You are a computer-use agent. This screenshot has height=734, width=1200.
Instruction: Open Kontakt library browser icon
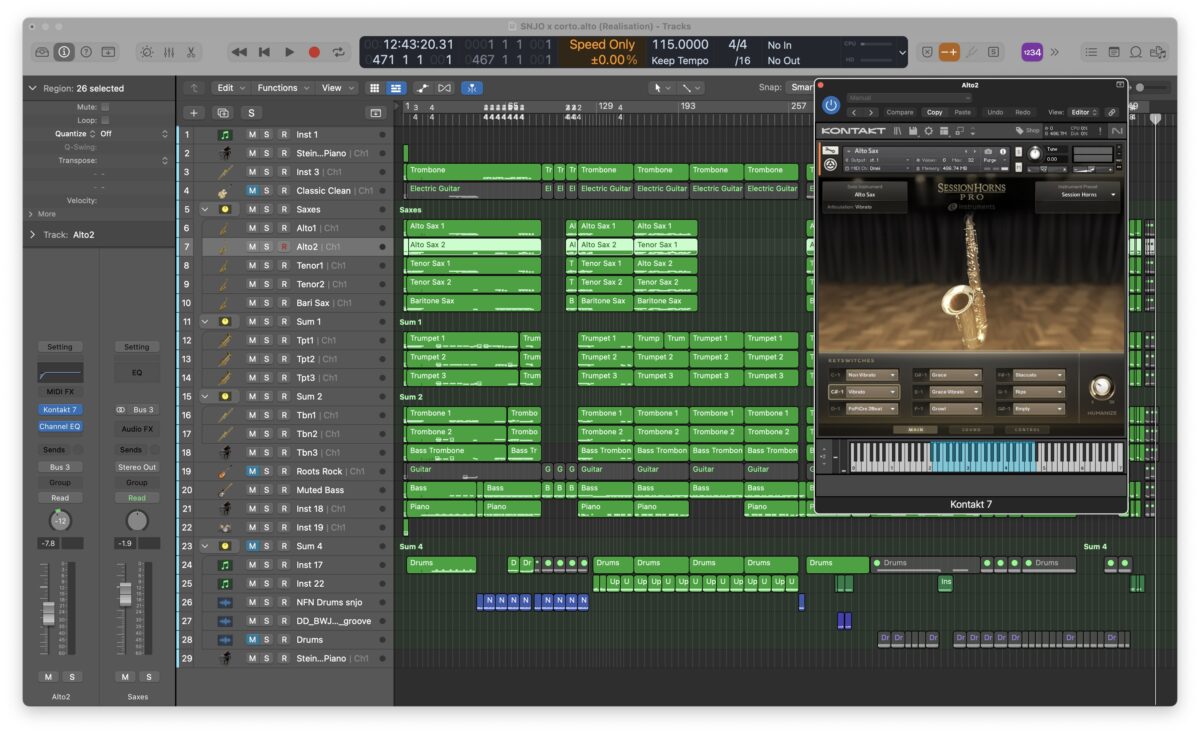(x=898, y=131)
